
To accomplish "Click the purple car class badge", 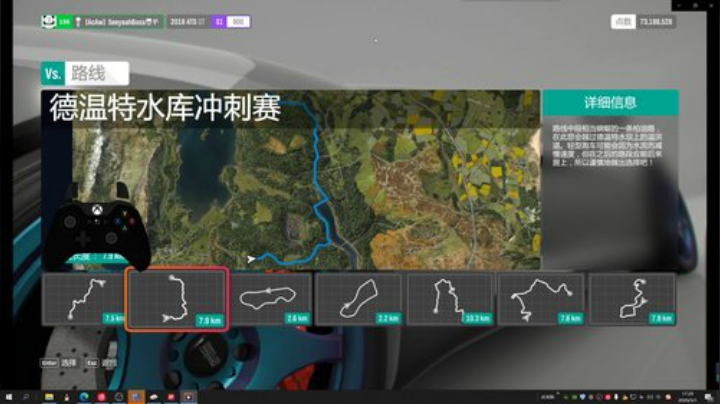I will coord(219,22).
